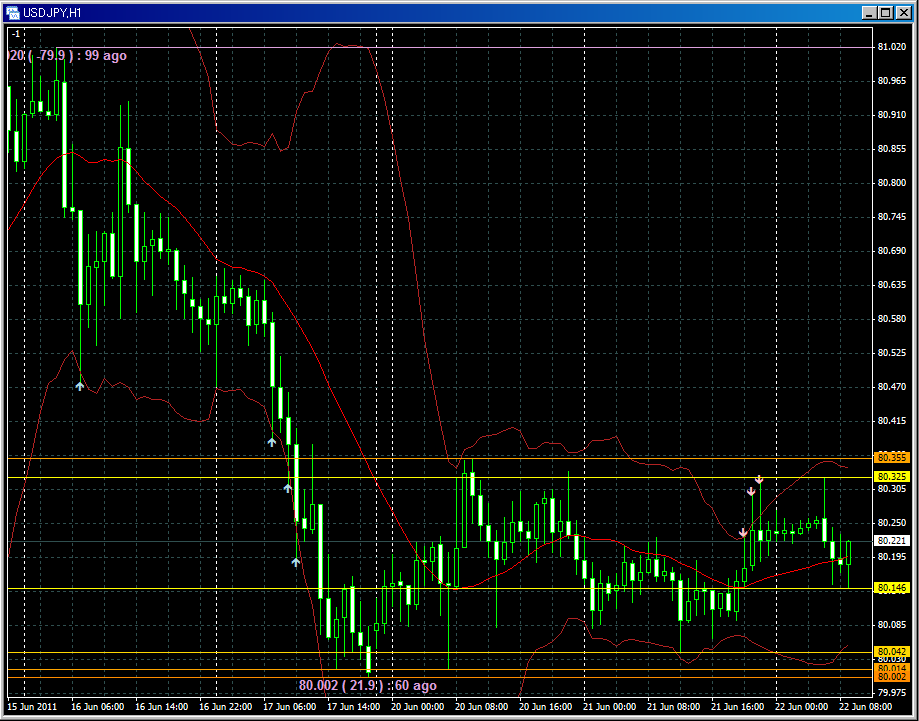Click the lowest blue up arrow under the 17 Jun candles

tap(295, 562)
